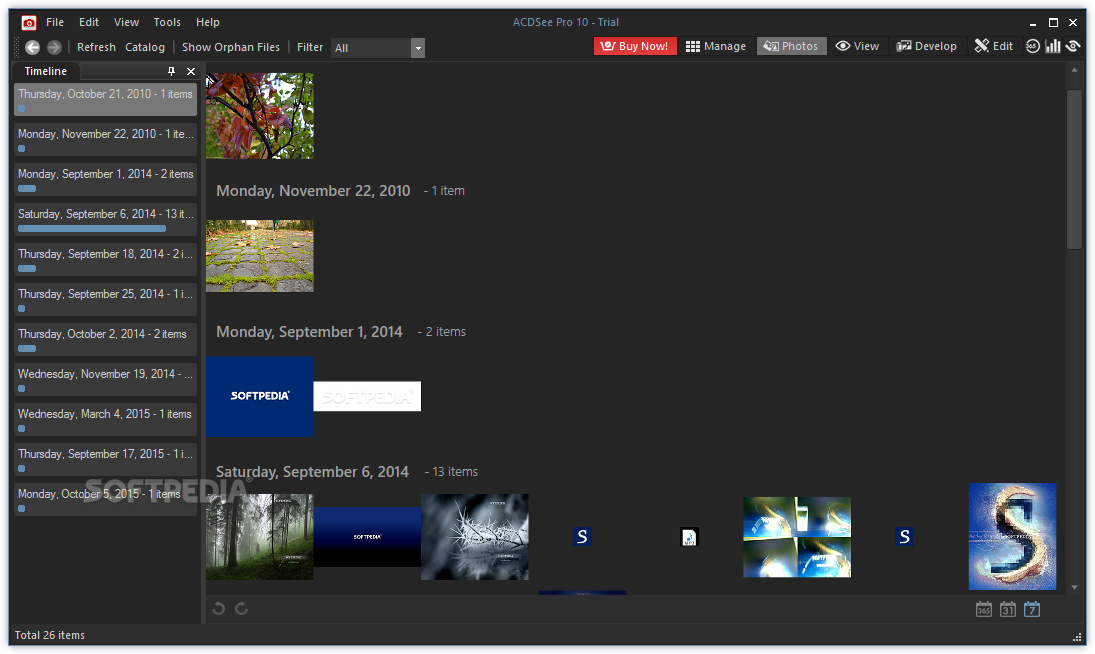1095x654 pixels.
Task: Select Thursday, September 25, 2014 timeline entry
Action: pyautogui.click(x=105, y=299)
